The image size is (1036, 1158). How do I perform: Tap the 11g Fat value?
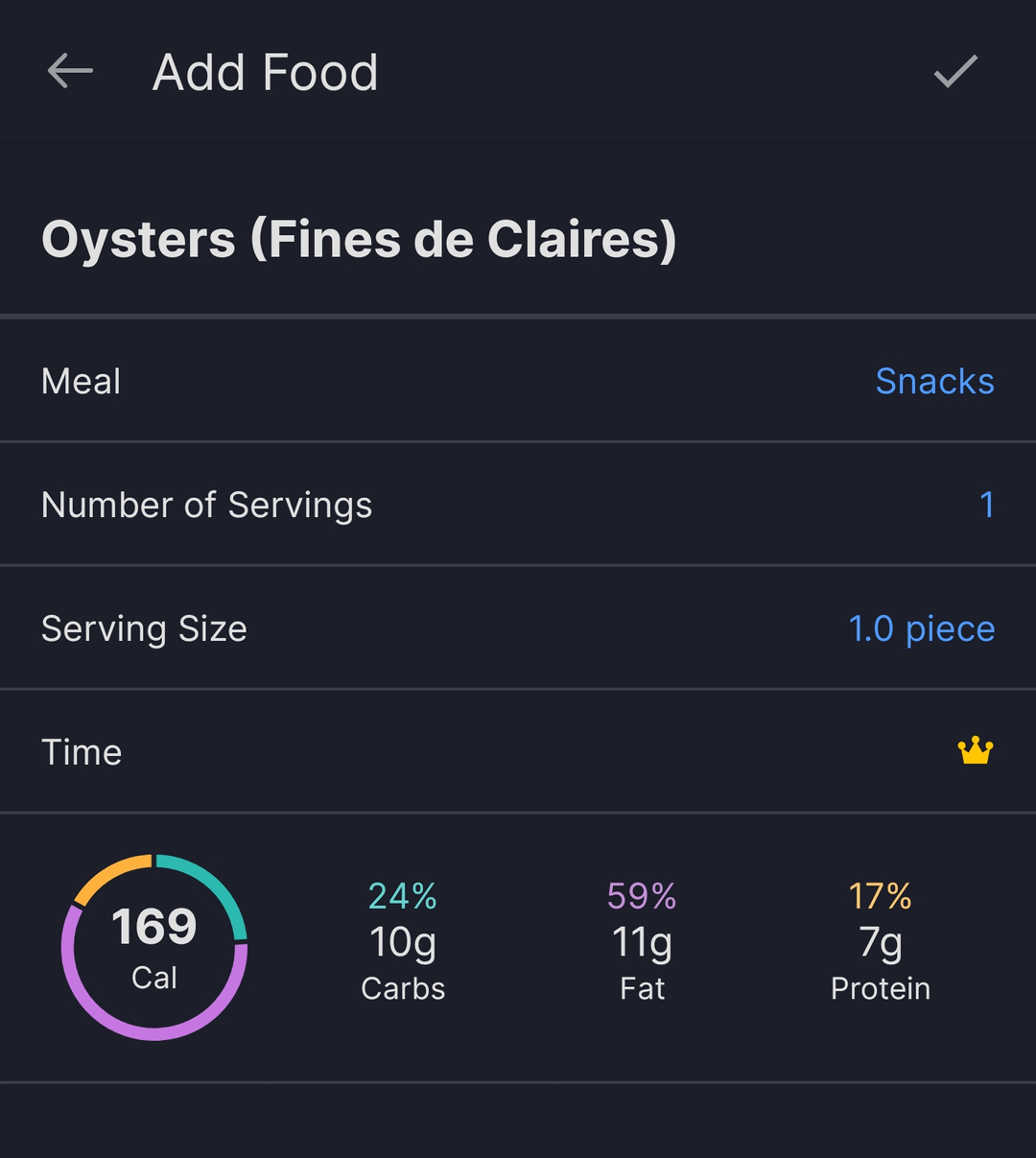(x=642, y=942)
